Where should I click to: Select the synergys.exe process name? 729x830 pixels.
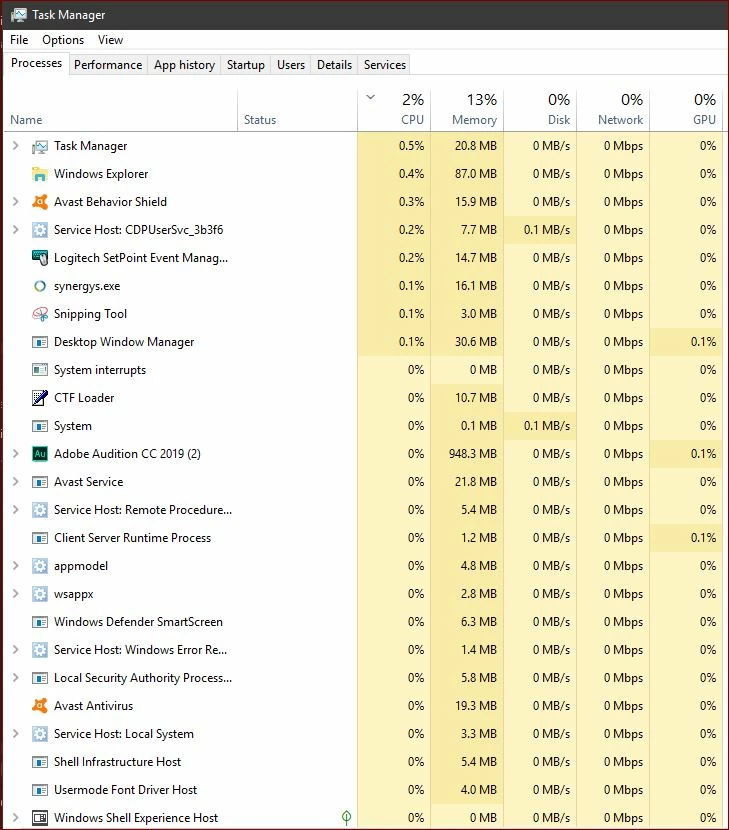pyautogui.click(x=87, y=286)
